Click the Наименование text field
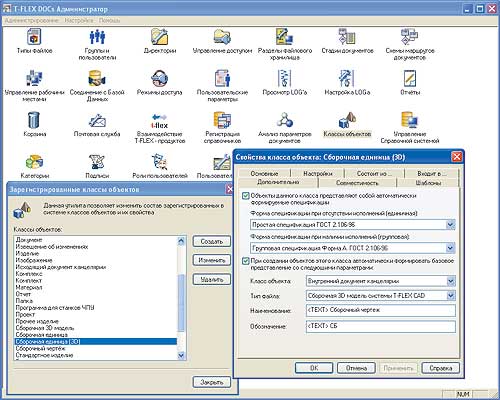500x400 pixels. pos(381,310)
